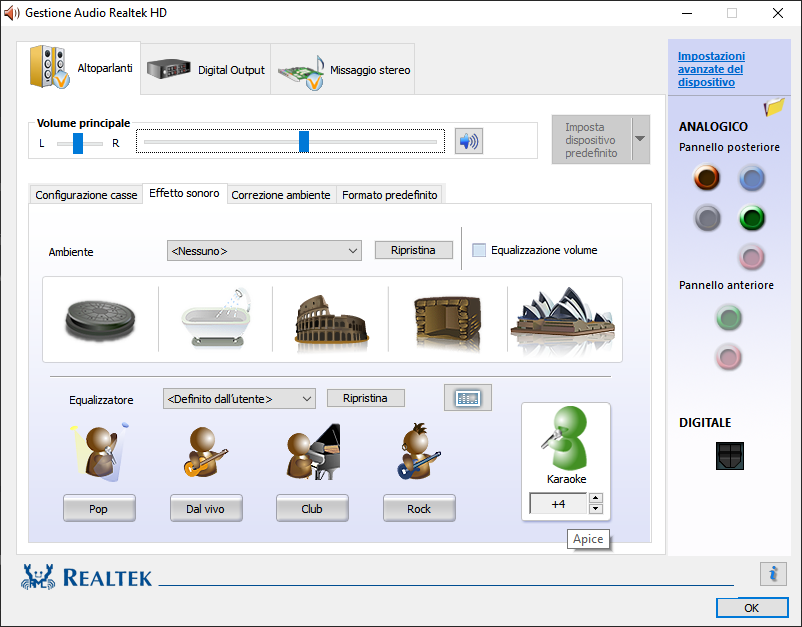Screen dimensions: 802x627
Task: Click the green Karaoke singer icon
Action: (x=566, y=439)
